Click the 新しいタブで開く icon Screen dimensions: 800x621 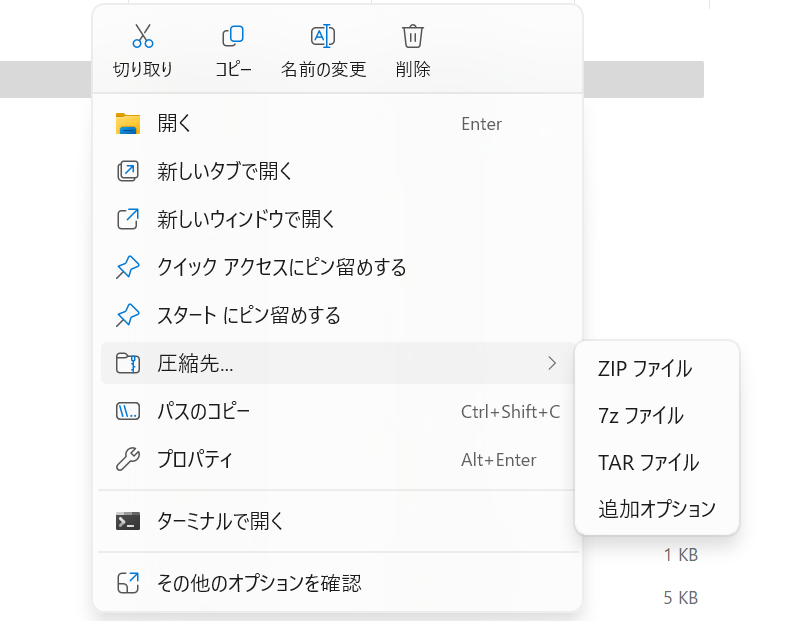click(x=127, y=172)
